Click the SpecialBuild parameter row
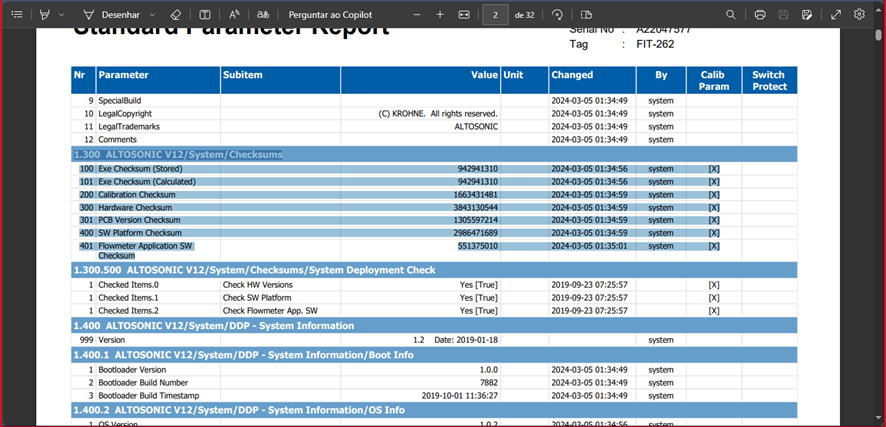This screenshot has height=427, width=886. (x=434, y=101)
